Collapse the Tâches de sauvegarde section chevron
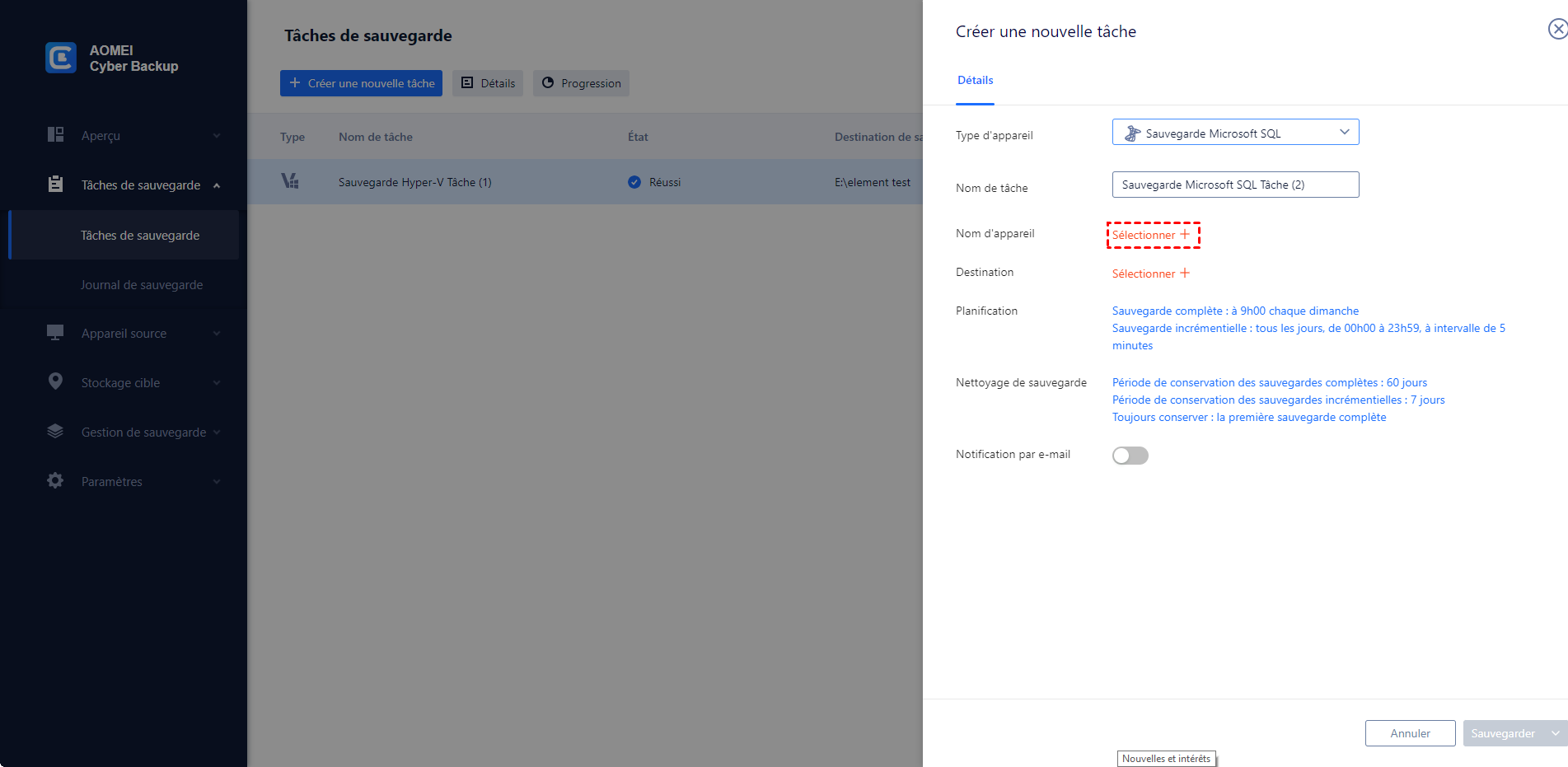The image size is (1568, 767). coord(217,185)
